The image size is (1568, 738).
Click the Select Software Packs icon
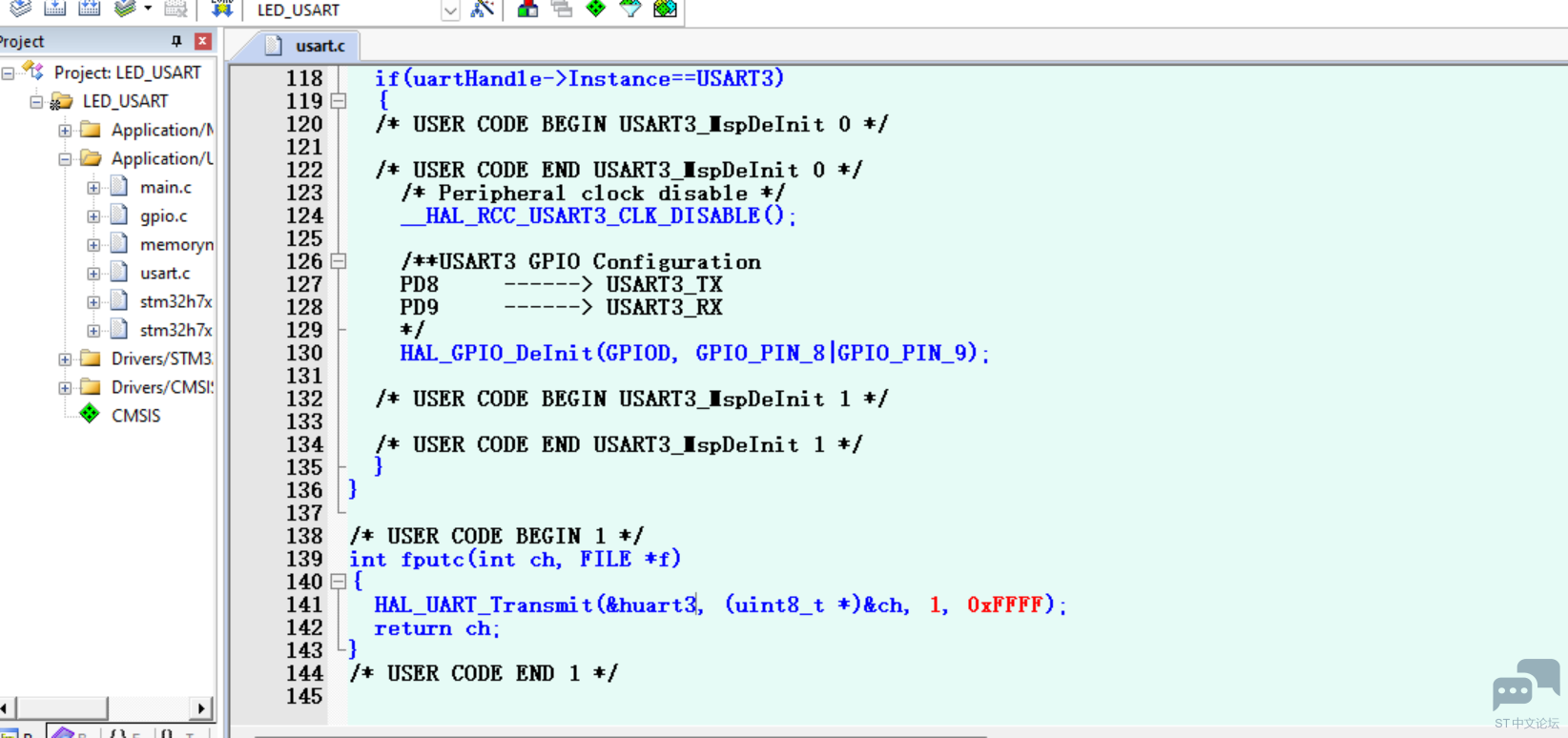[x=630, y=9]
